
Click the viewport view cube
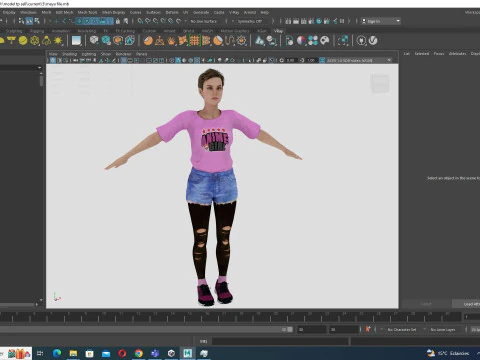[380, 83]
